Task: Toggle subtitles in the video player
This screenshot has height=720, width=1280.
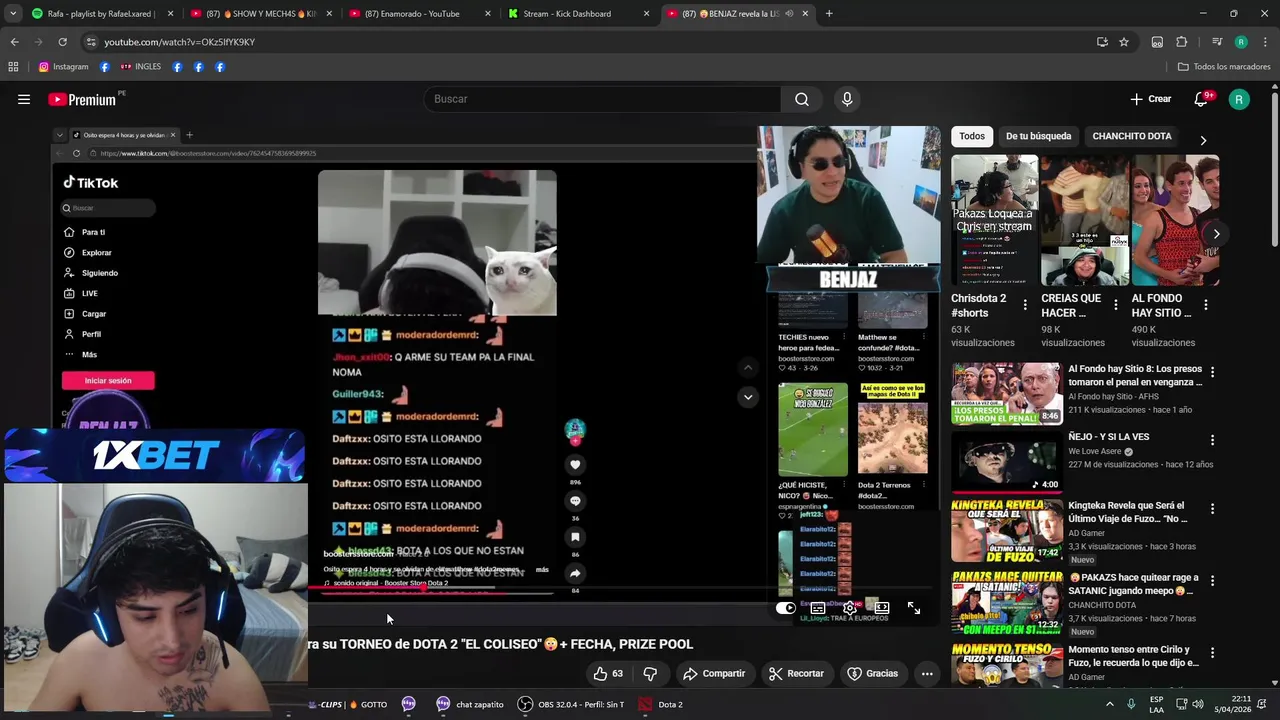Action: (x=818, y=608)
